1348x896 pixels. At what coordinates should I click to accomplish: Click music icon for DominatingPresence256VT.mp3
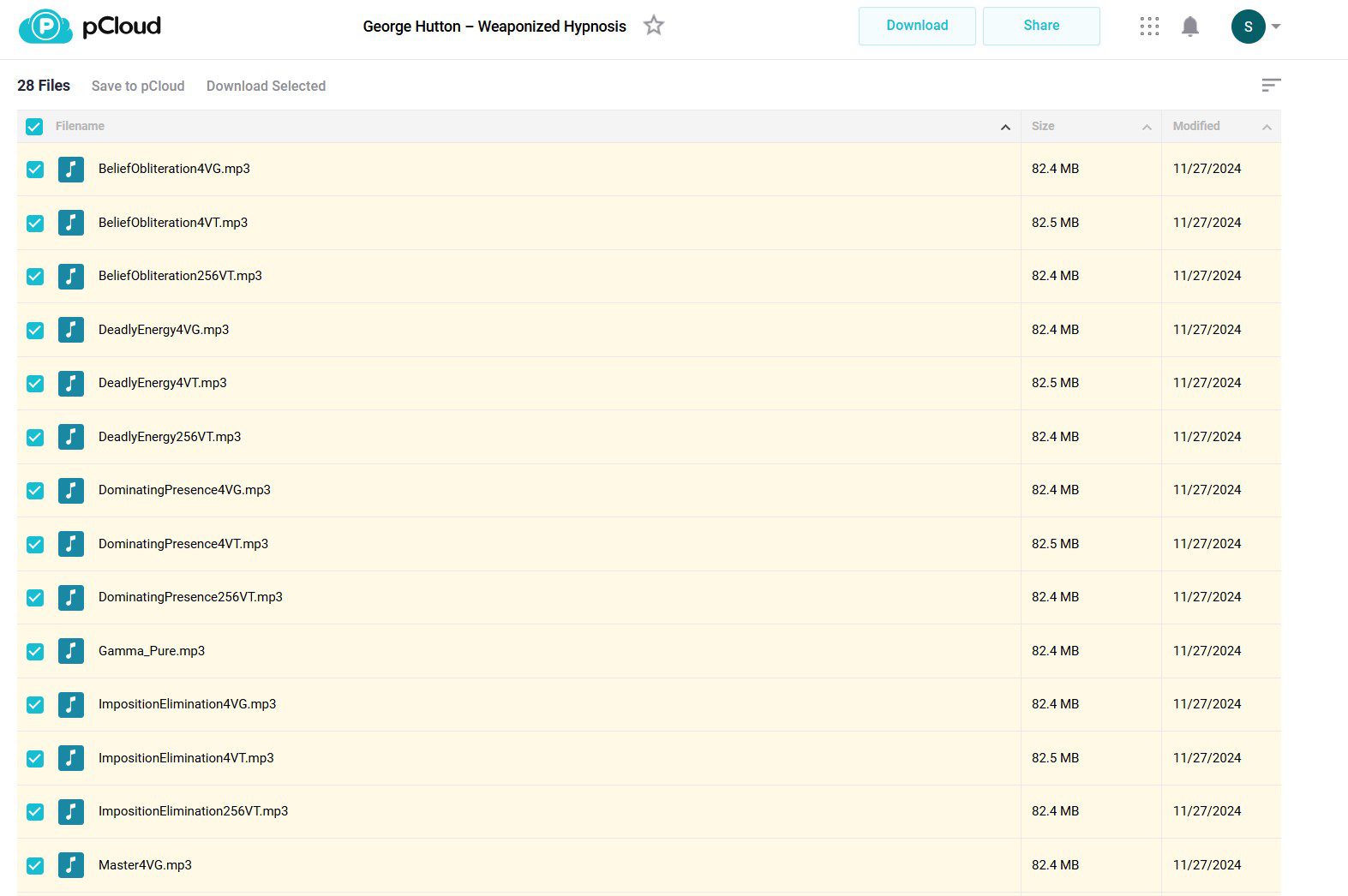pyautogui.click(x=71, y=597)
